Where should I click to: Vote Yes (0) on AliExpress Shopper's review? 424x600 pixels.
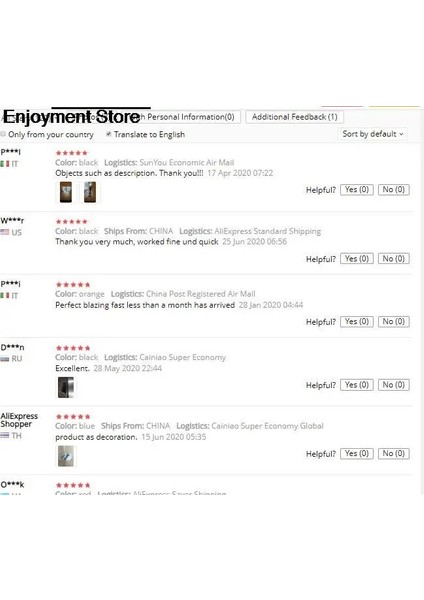tap(357, 454)
